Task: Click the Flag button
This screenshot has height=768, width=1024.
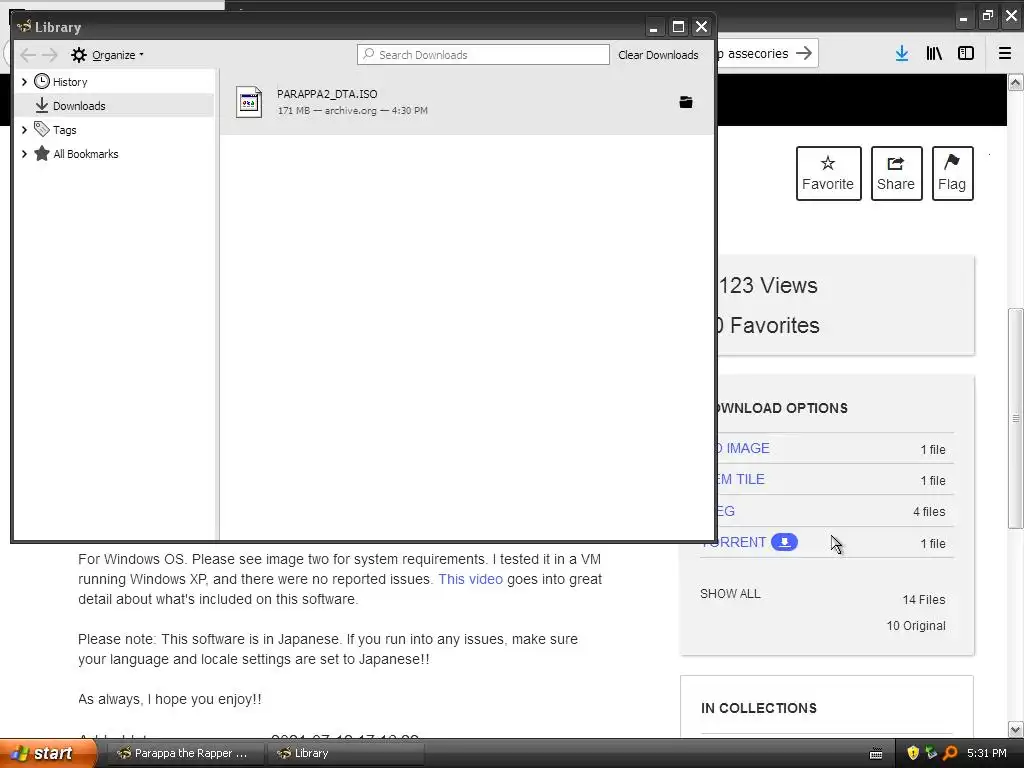Action: [952, 173]
